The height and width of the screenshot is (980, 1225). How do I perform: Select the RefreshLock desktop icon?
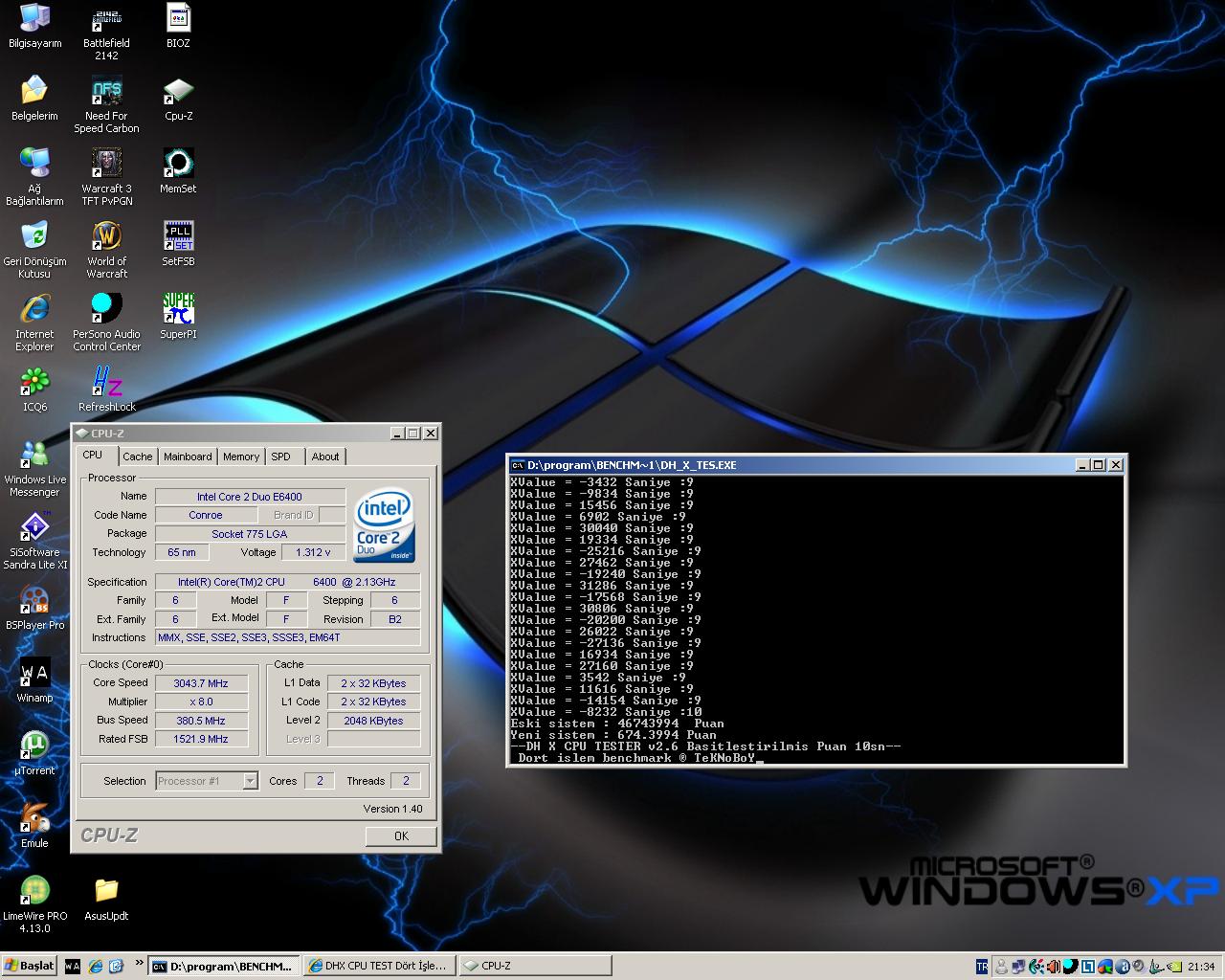coord(106,390)
